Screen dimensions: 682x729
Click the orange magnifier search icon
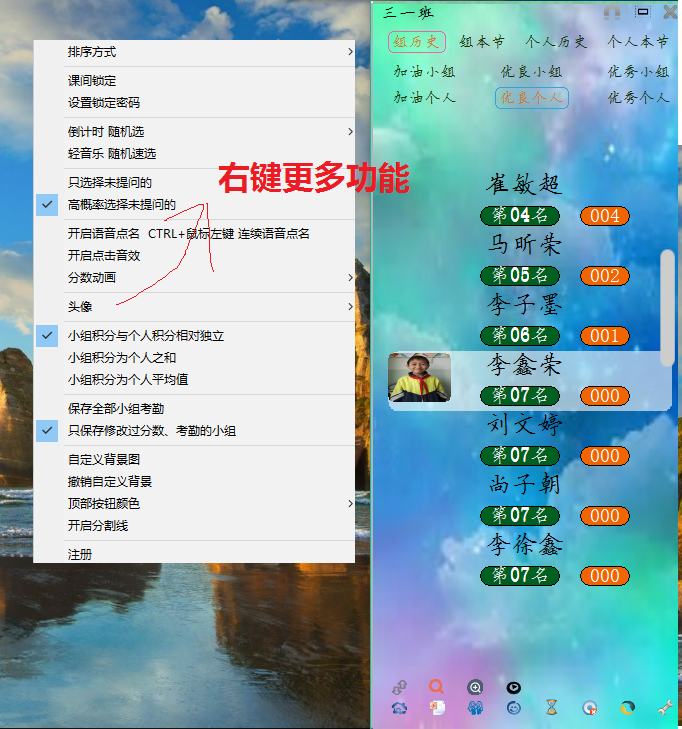point(436,686)
